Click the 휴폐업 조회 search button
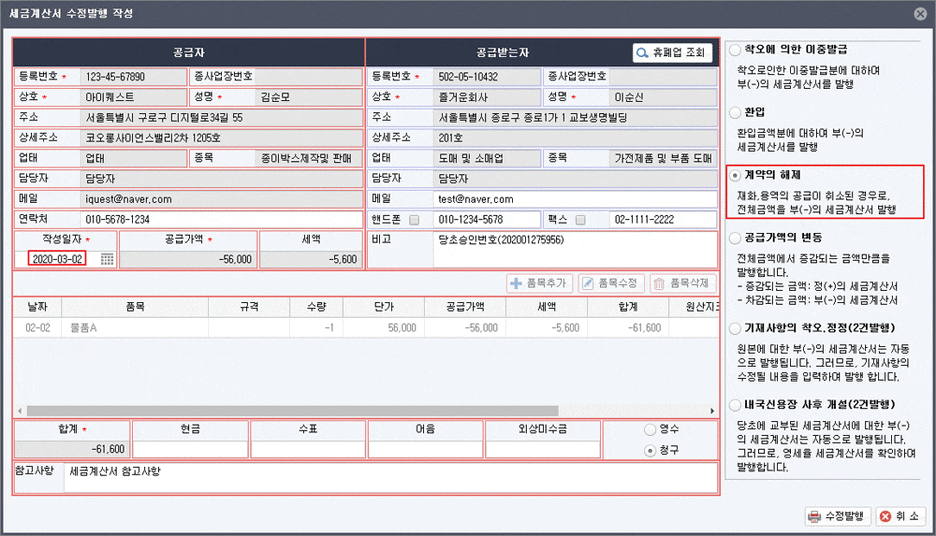Image resolution: width=936 pixels, height=536 pixels. point(672,53)
